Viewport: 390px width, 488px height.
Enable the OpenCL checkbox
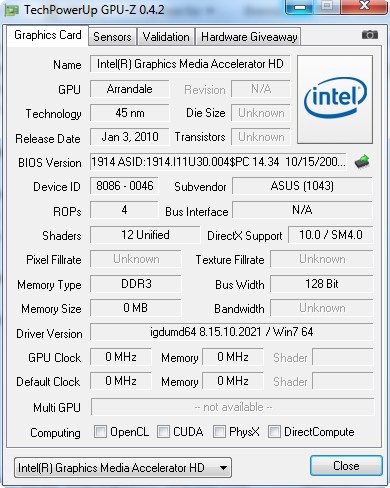100,431
